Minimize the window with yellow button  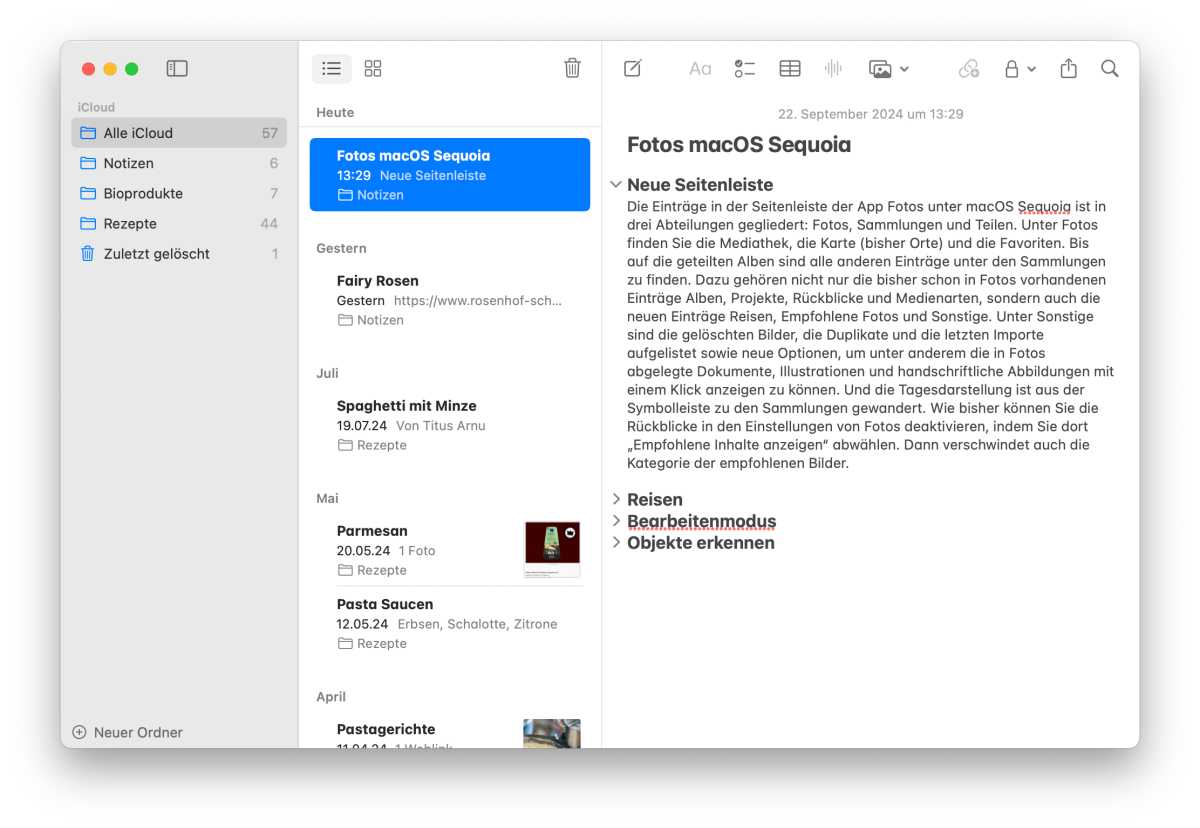point(110,69)
